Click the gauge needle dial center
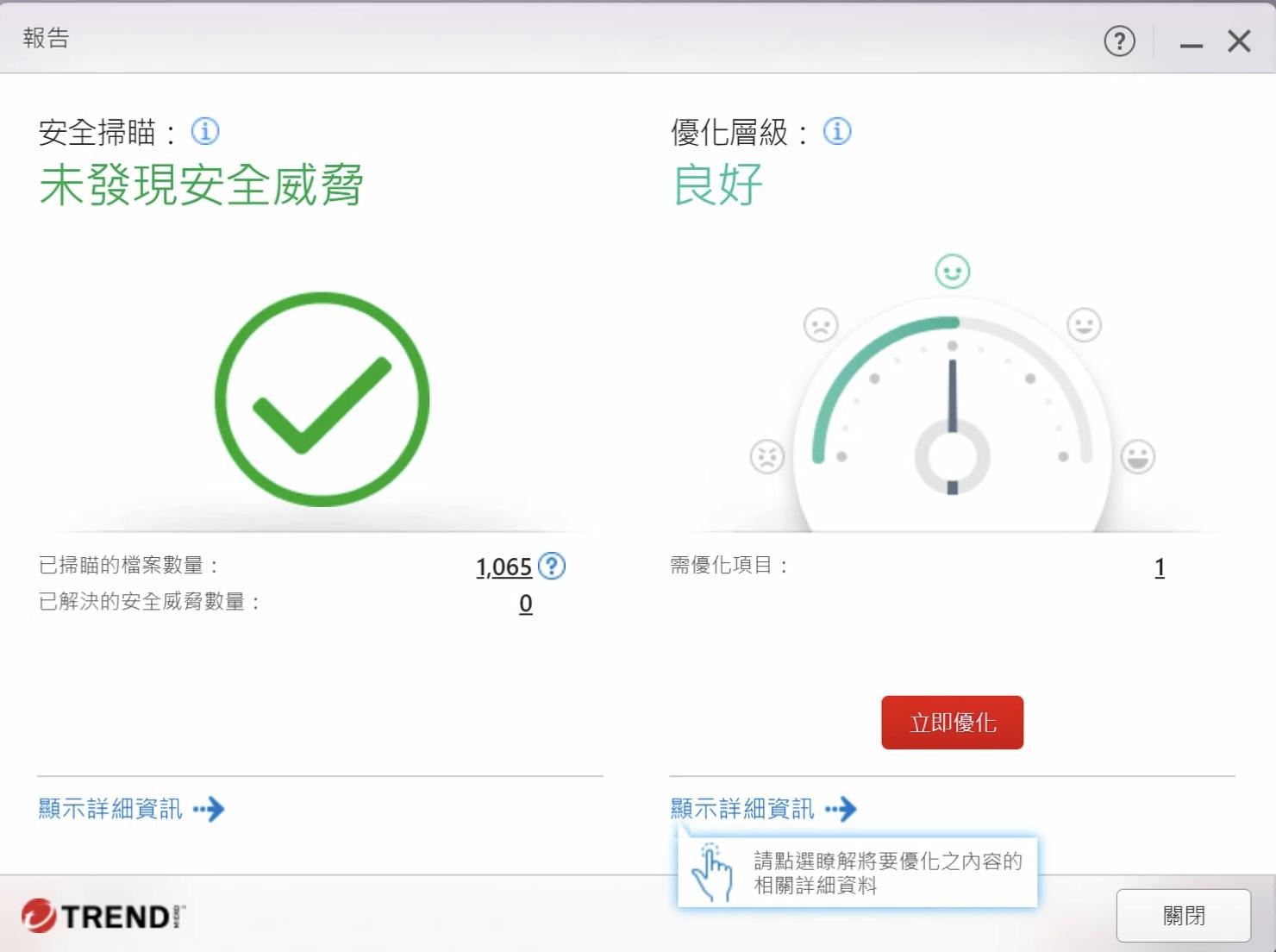The width and height of the screenshot is (1276, 952). pos(952,457)
